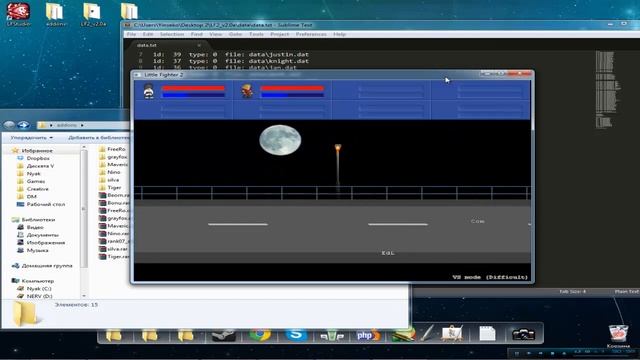Click the first player's portrait in Little Fighter 2
640x360 pixels.
[x=149, y=91]
